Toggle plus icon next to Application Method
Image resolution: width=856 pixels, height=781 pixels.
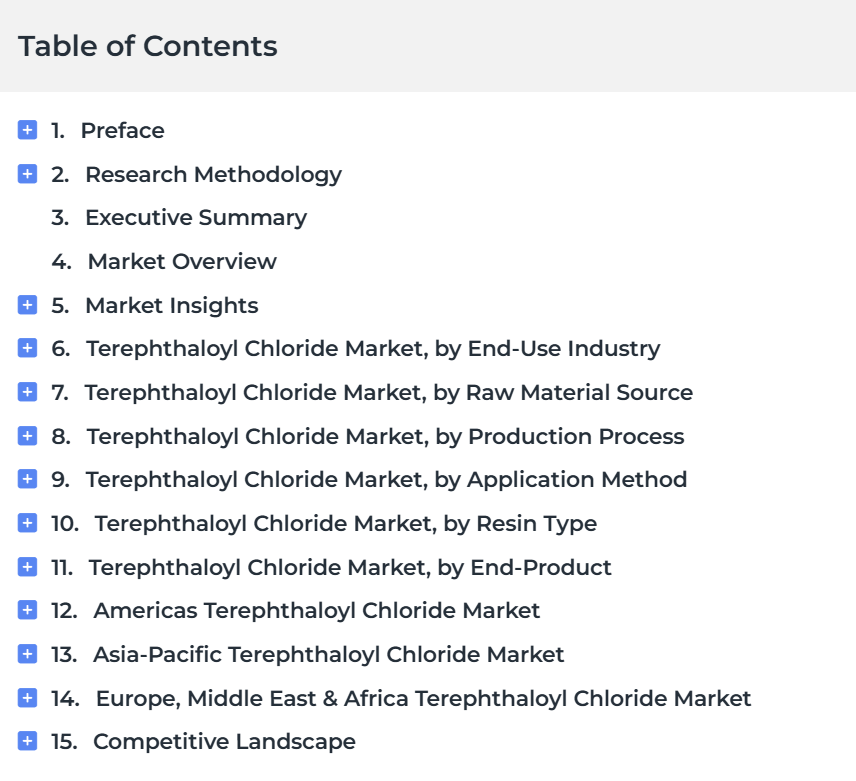(27, 479)
